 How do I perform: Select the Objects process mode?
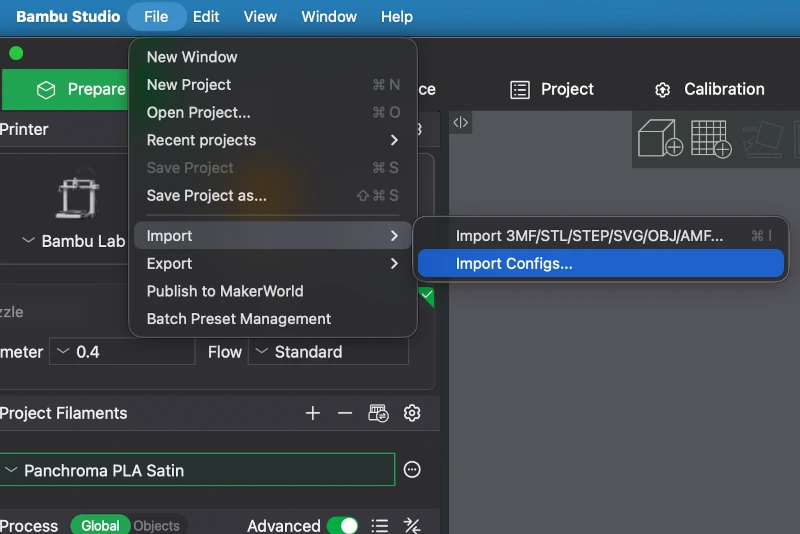coord(156,526)
